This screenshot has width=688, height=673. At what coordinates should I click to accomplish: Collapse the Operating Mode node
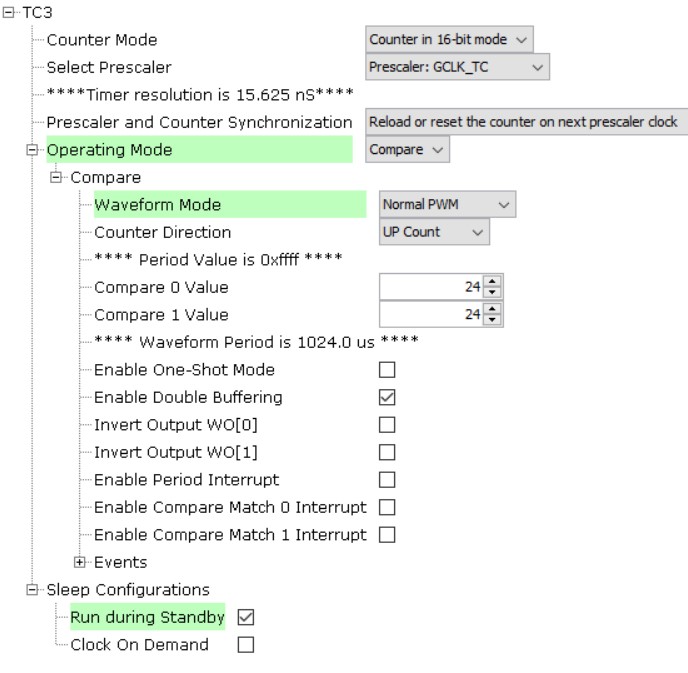(x=33, y=150)
